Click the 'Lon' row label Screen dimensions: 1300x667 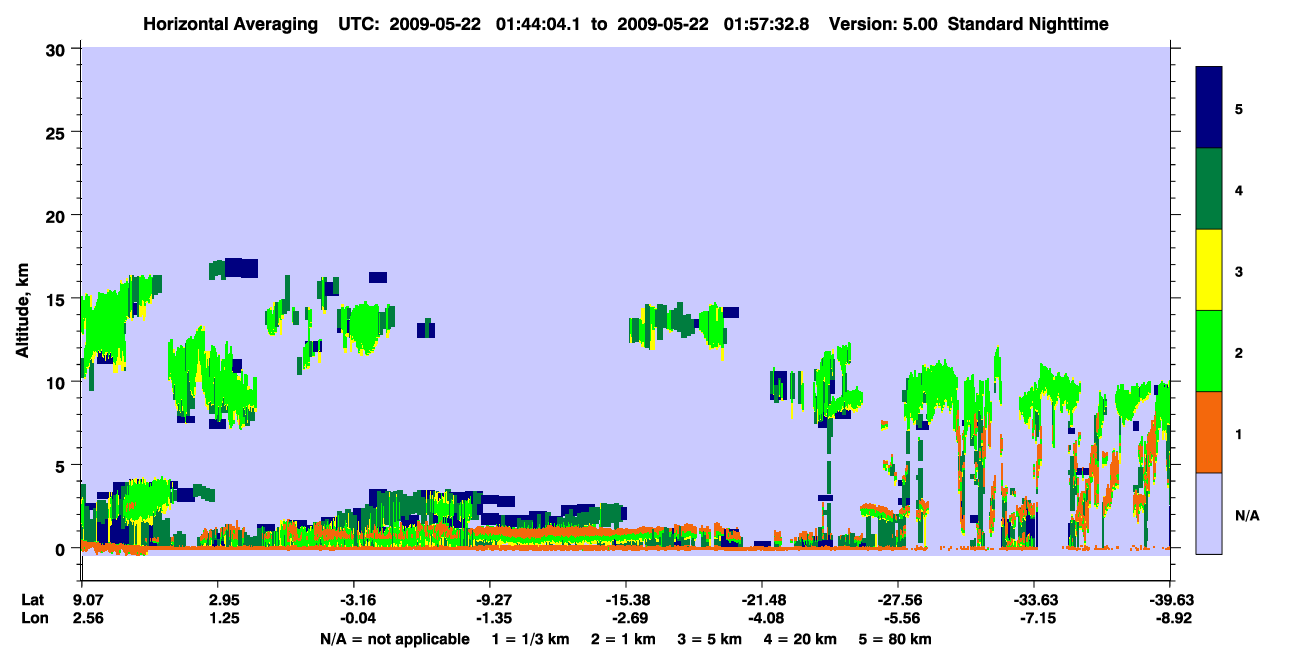coord(33,619)
